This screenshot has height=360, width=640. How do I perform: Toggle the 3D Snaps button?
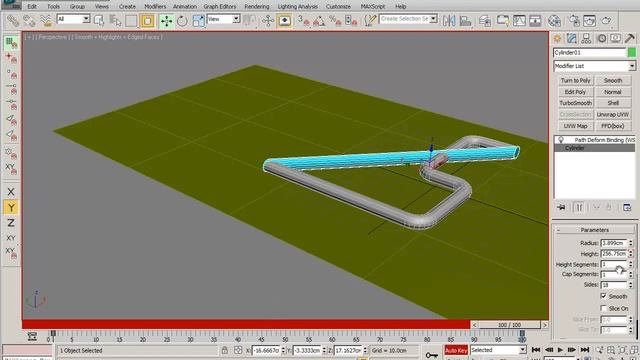pyautogui.click(x=303, y=20)
